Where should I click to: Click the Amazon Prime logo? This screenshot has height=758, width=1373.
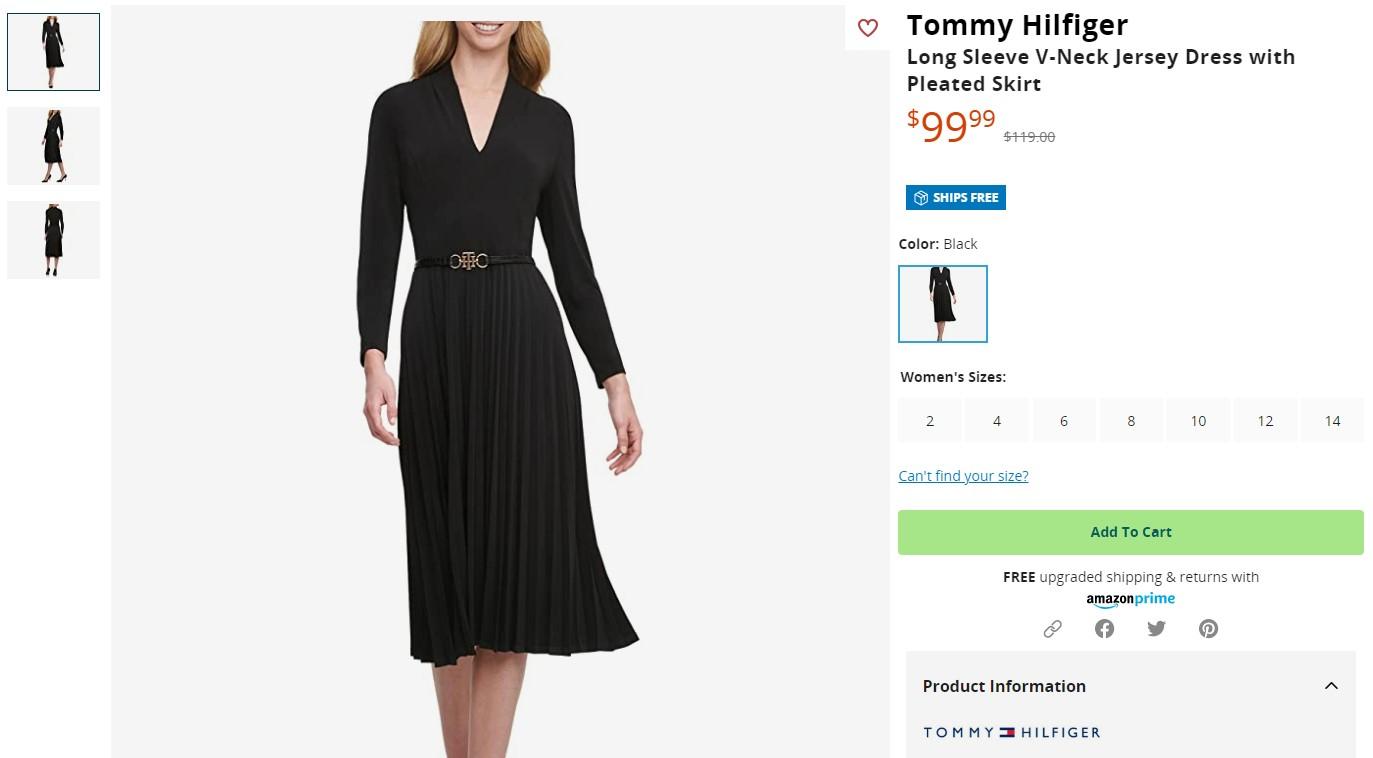(x=1130, y=599)
